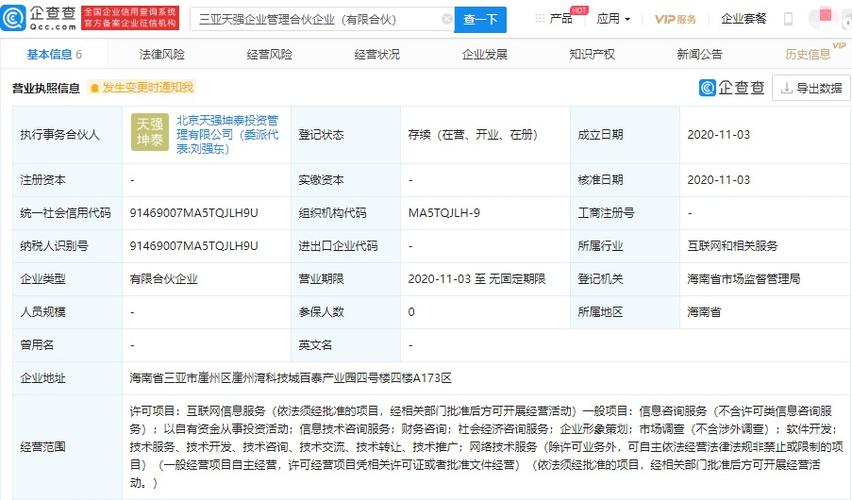Click the 成立日期 value 2020-11-03
Viewport: 852px width, 500px height.
[x=718, y=135]
